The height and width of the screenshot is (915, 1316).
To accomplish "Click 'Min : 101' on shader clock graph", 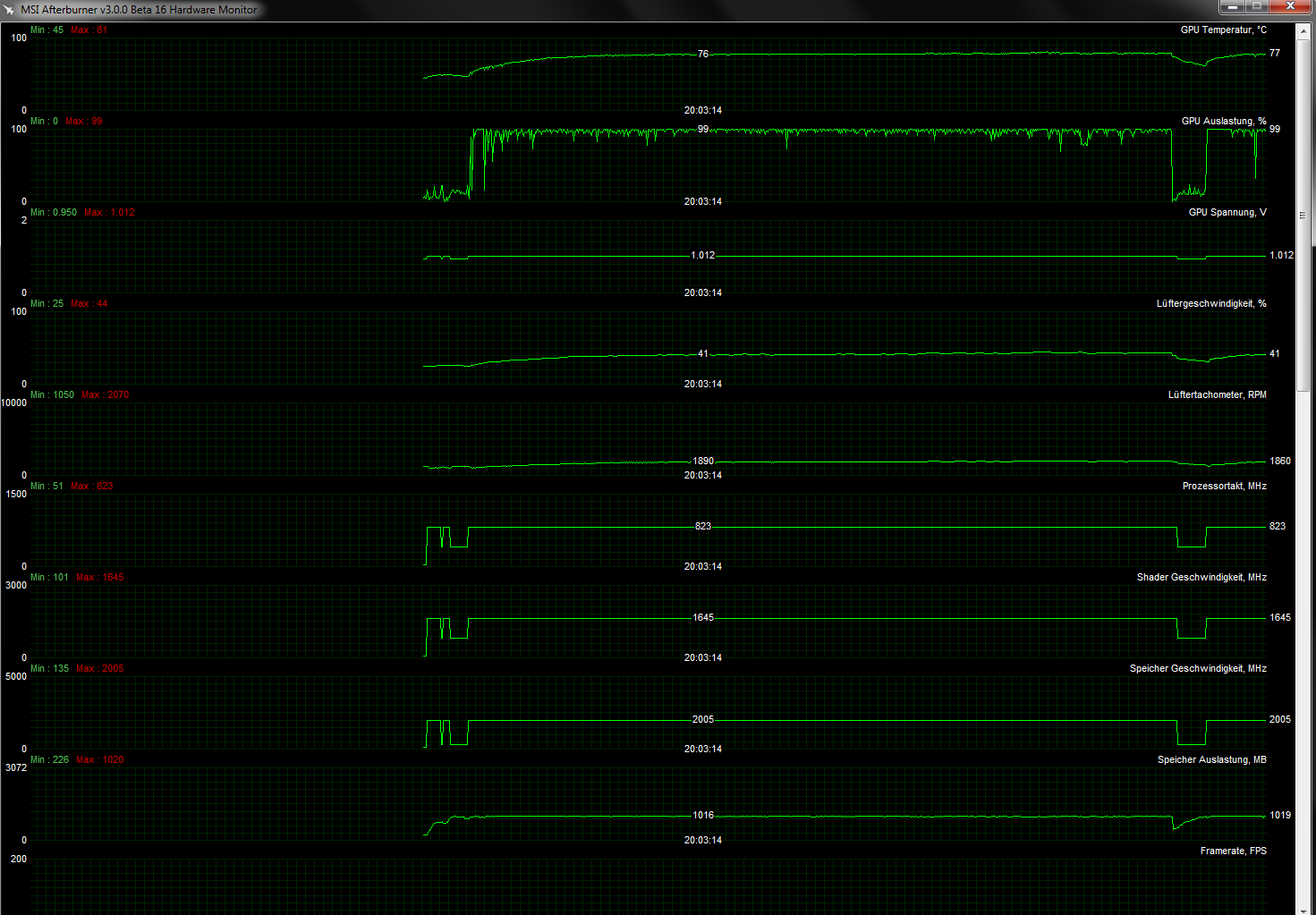I will click(x=49, y=577).
